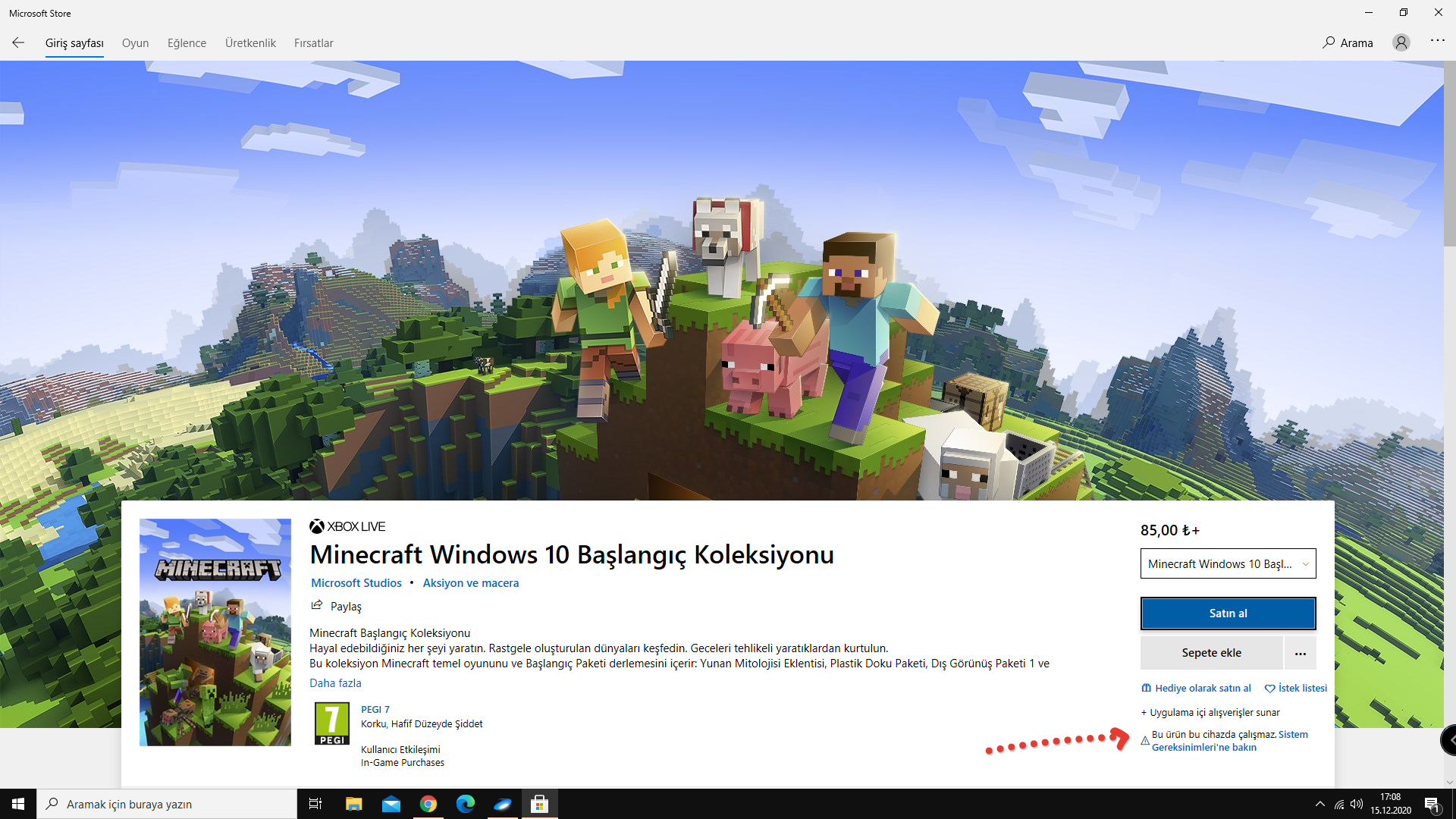Click the PEGI 7 text link
The image size is (1456, 819).
tap(375, 709)
